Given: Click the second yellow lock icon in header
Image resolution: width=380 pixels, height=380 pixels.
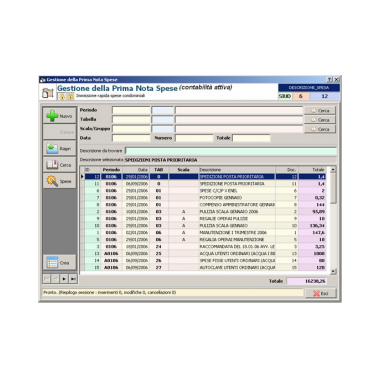Looking at the screenshot, I should pos(70,97).
